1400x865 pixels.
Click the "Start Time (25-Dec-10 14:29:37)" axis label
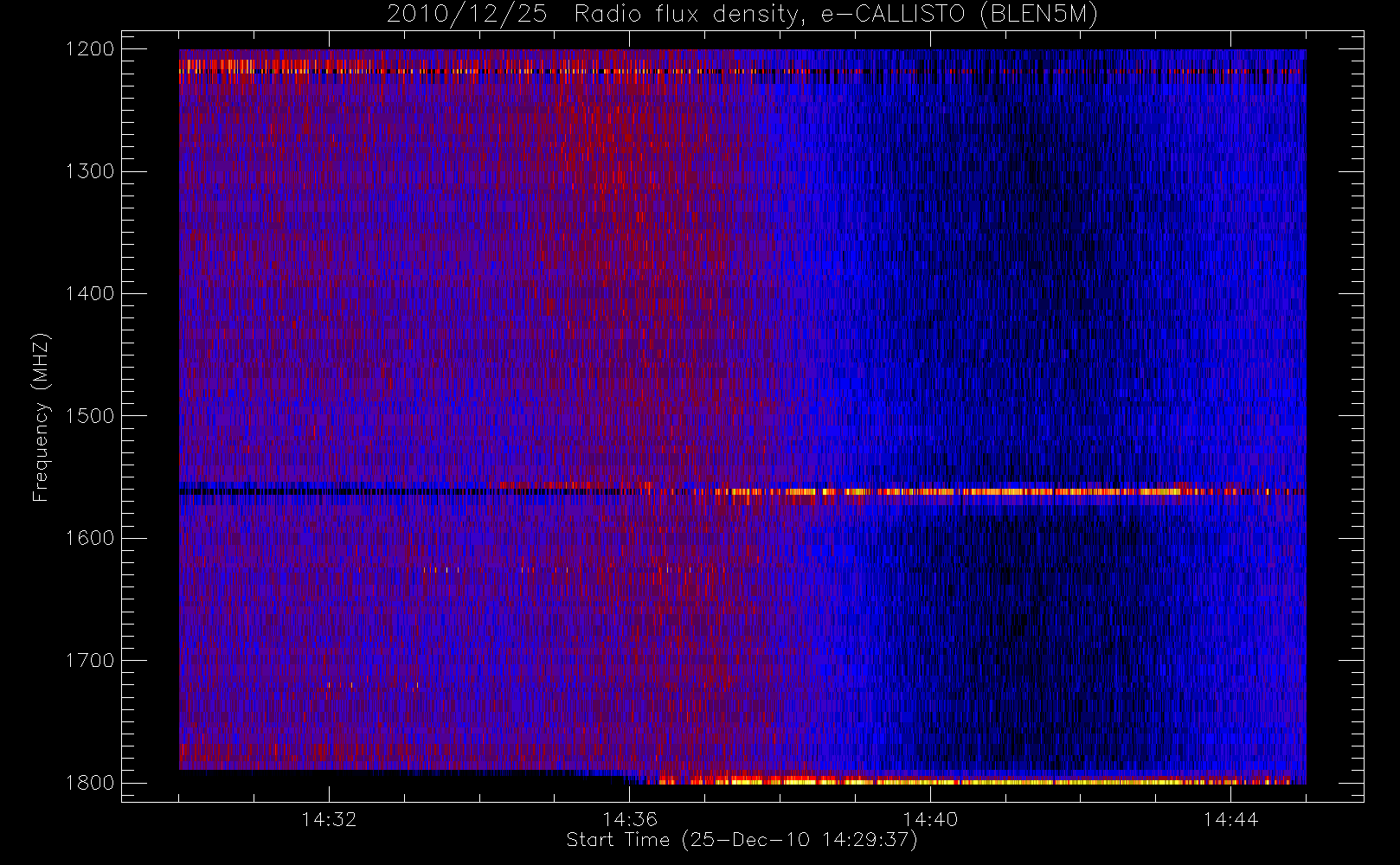742,840
